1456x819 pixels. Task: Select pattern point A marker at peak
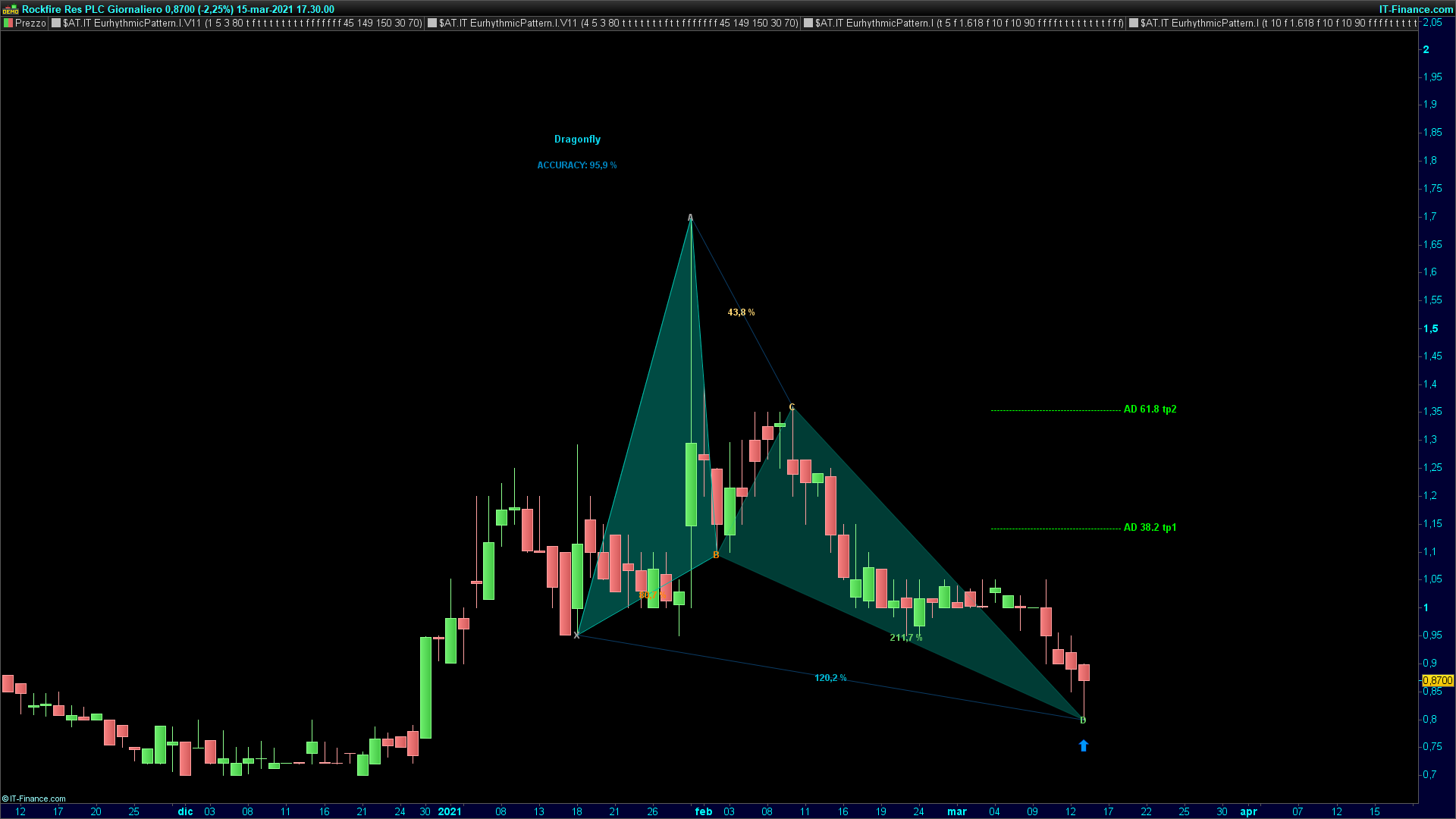point(690,218)
